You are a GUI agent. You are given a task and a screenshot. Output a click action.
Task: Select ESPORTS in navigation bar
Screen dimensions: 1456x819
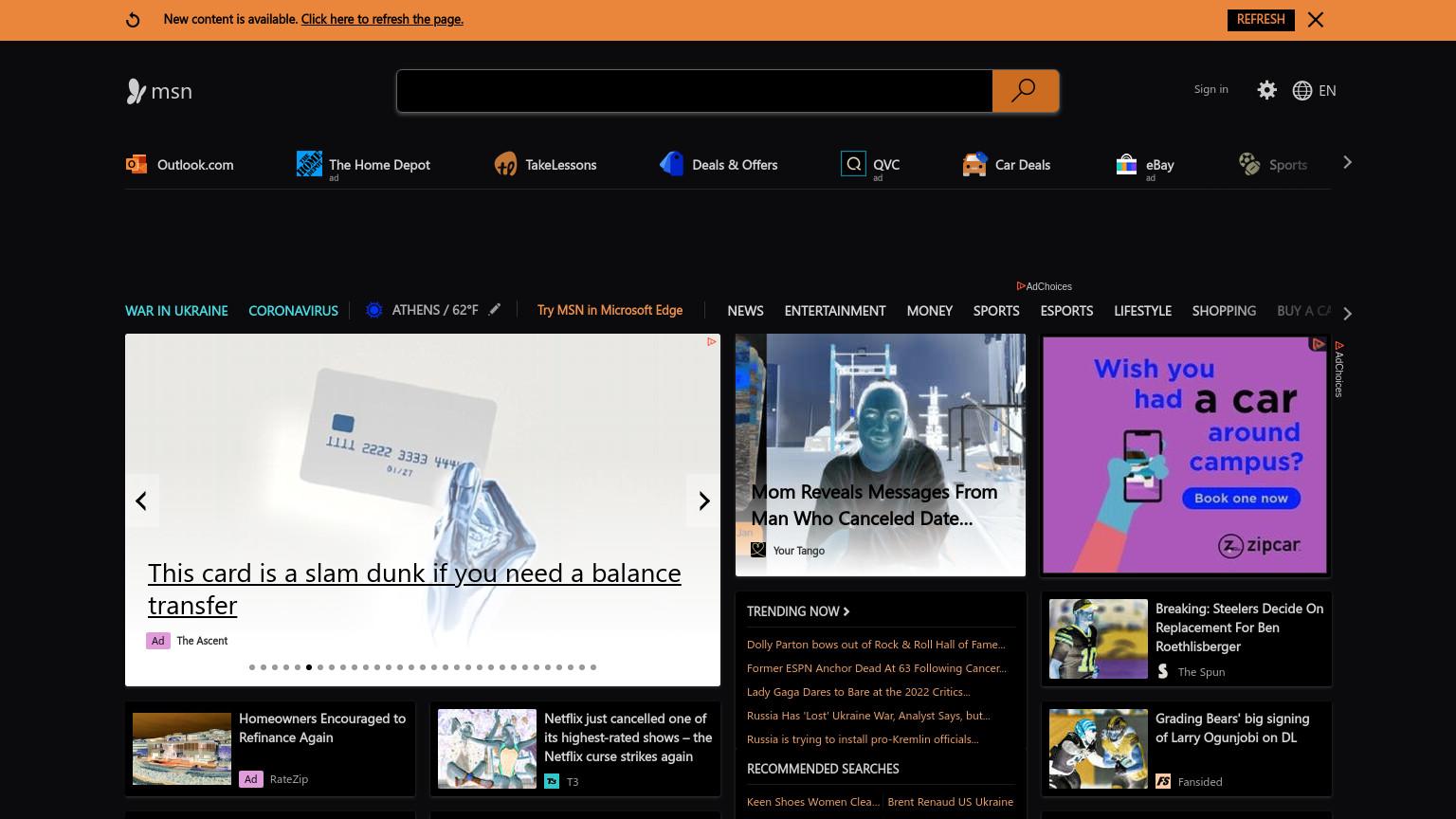click(x=1066, y=311)
